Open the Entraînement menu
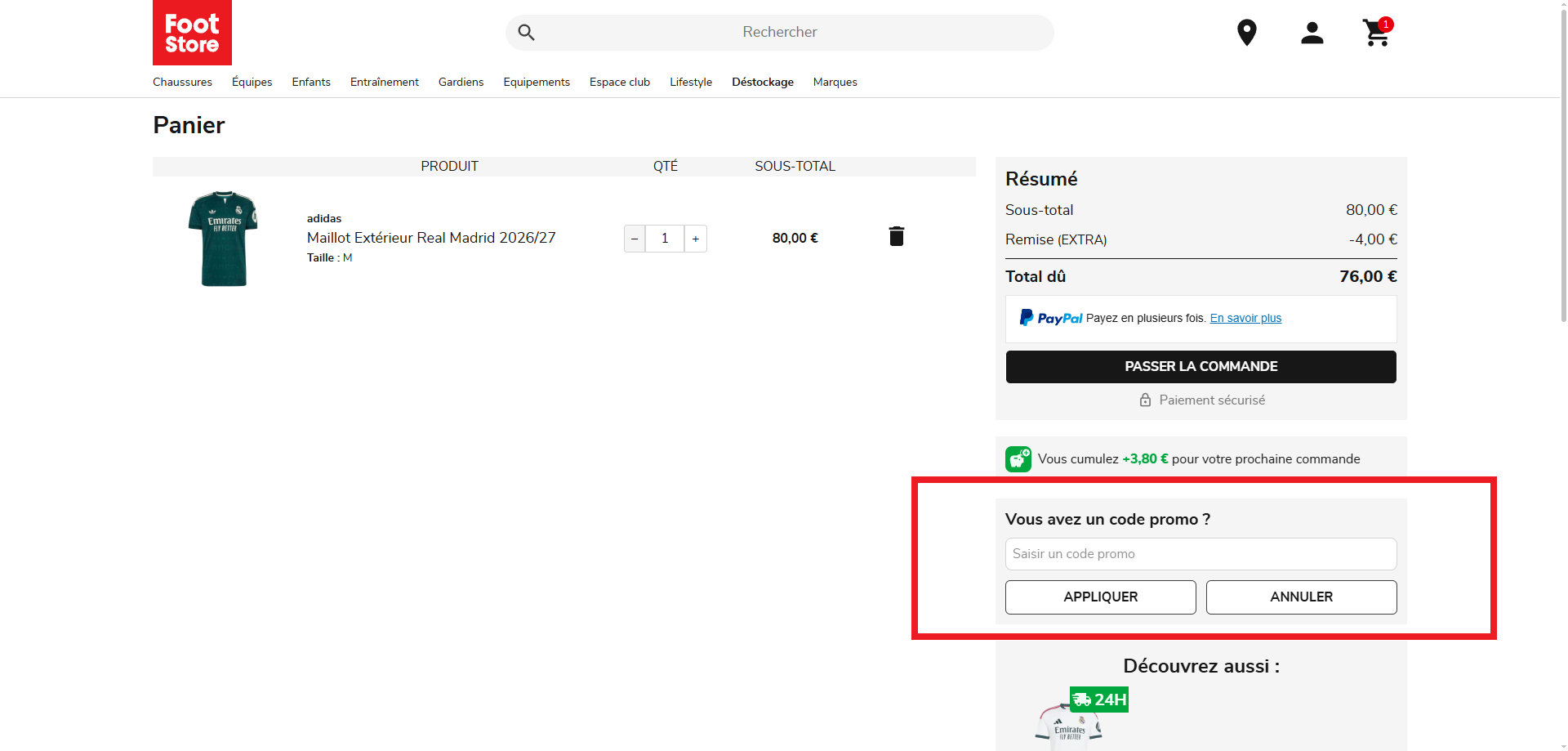 tap(385, 82)
